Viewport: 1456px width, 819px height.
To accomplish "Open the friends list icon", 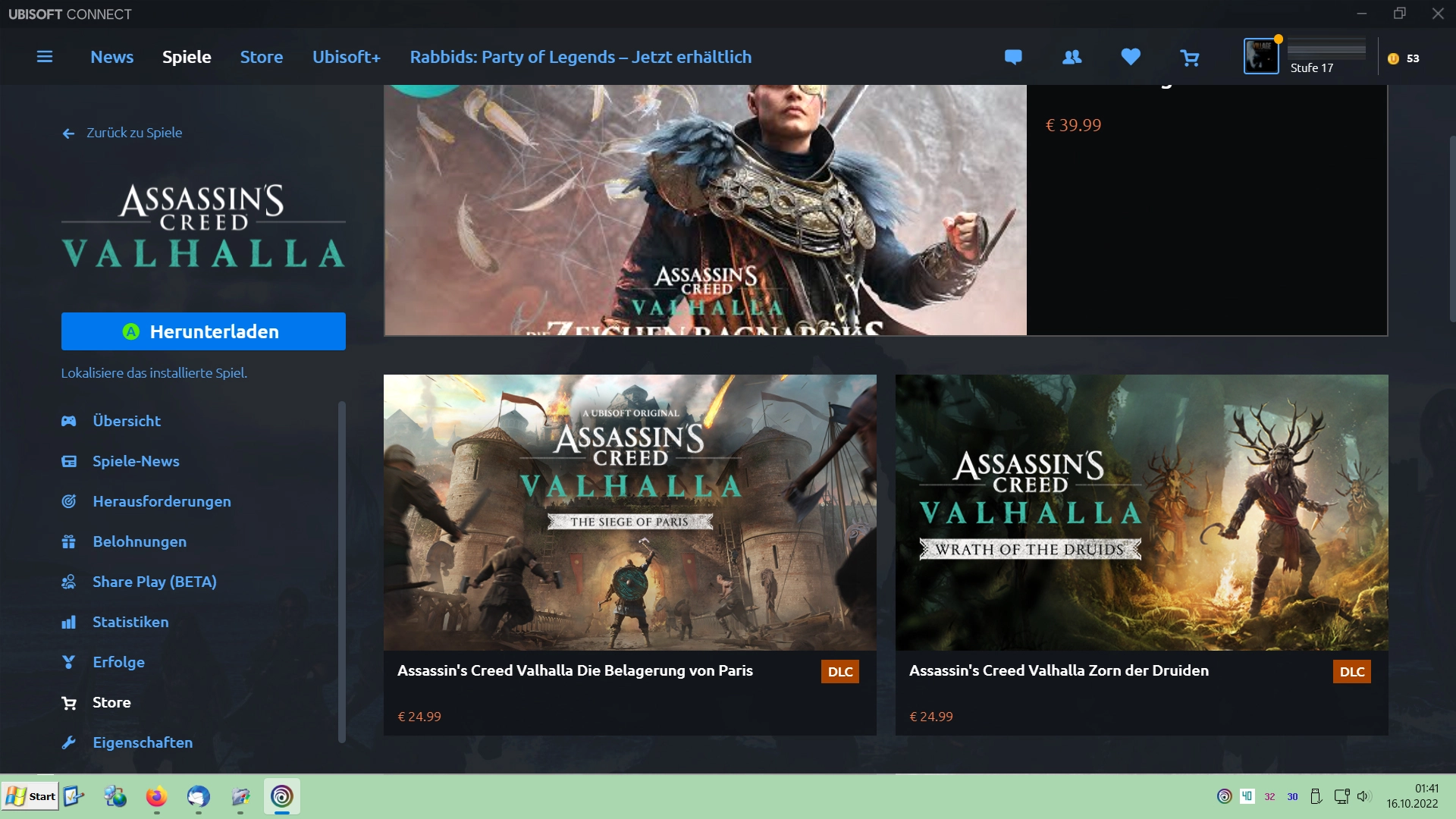I will [1072, 57].
